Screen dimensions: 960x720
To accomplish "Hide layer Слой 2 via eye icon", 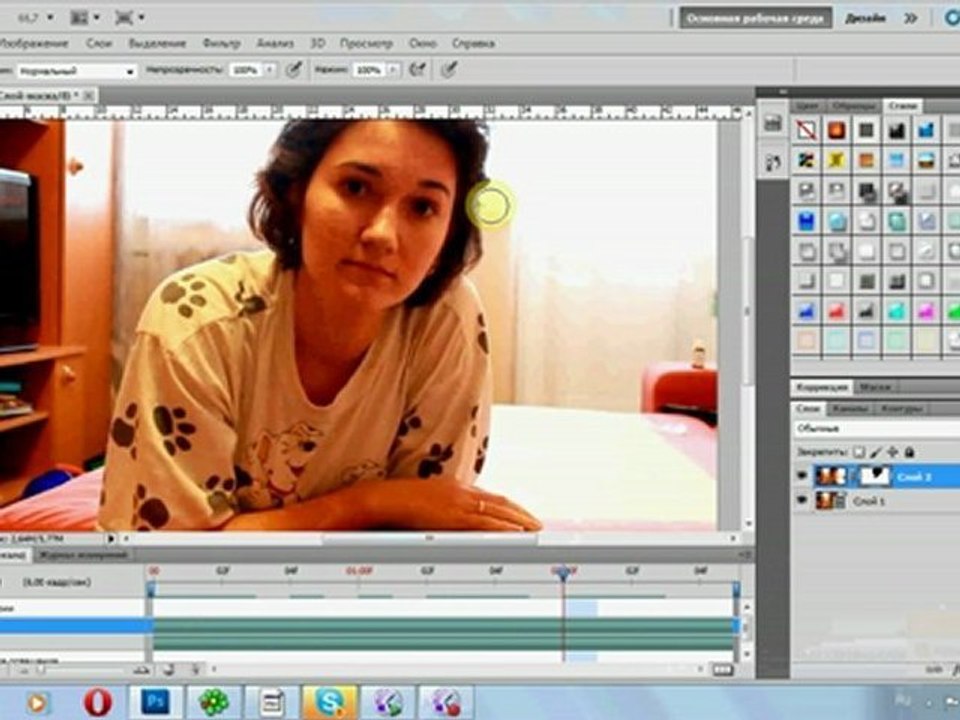I will 802,476.
